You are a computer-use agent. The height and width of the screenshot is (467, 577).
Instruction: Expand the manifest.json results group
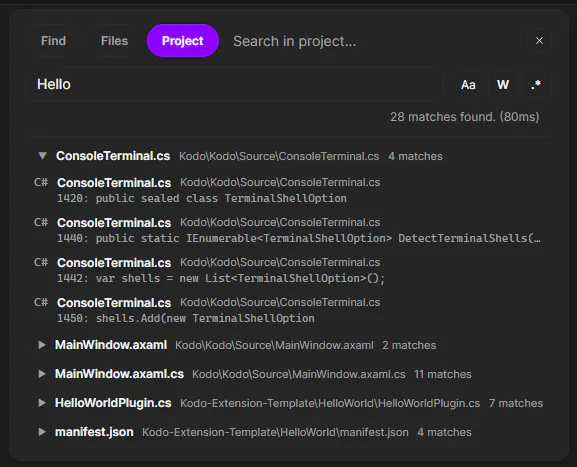[42, 432]
